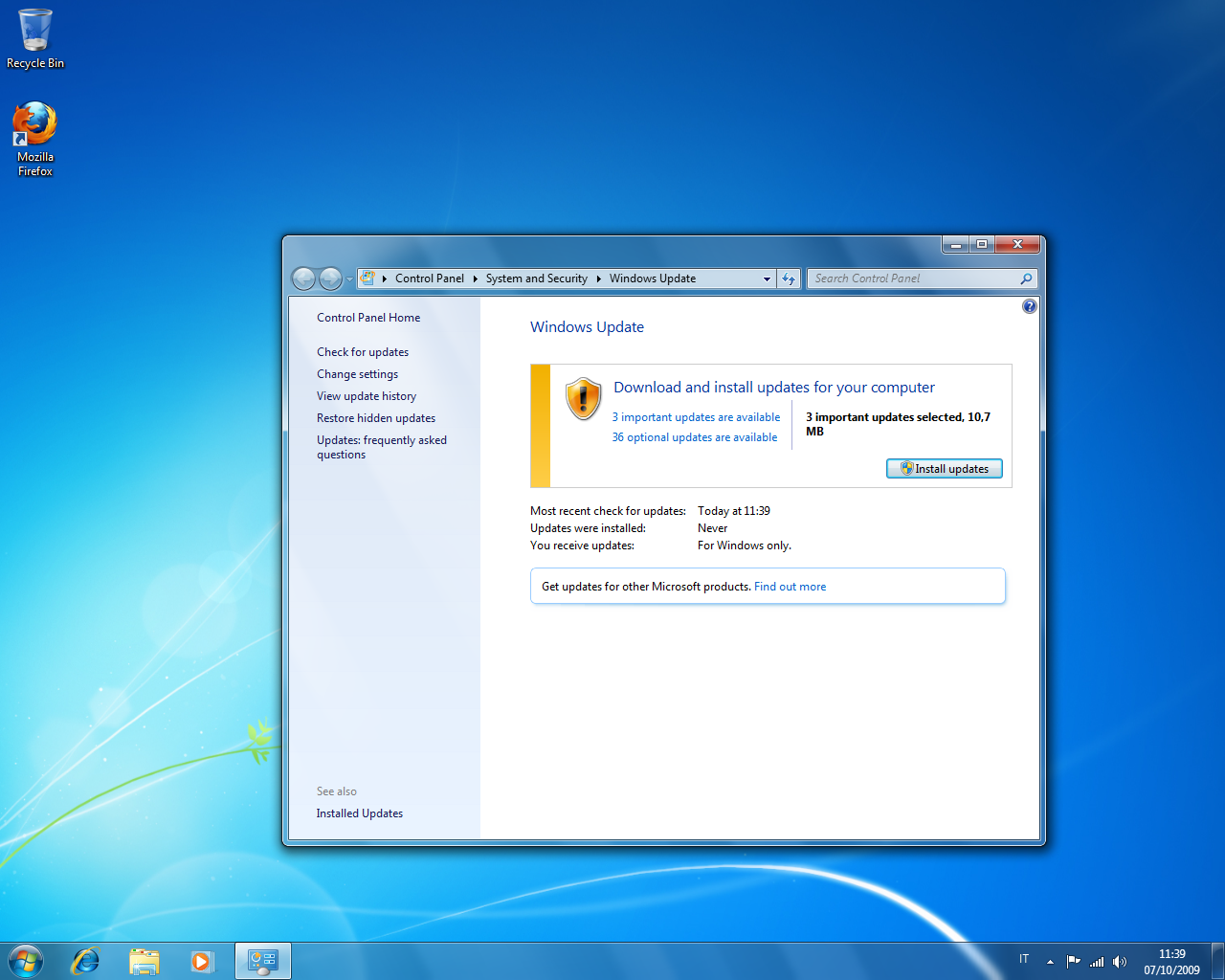Click Restore hidden updates
The image size is (1225, 980).
click(x=376, y=418)
